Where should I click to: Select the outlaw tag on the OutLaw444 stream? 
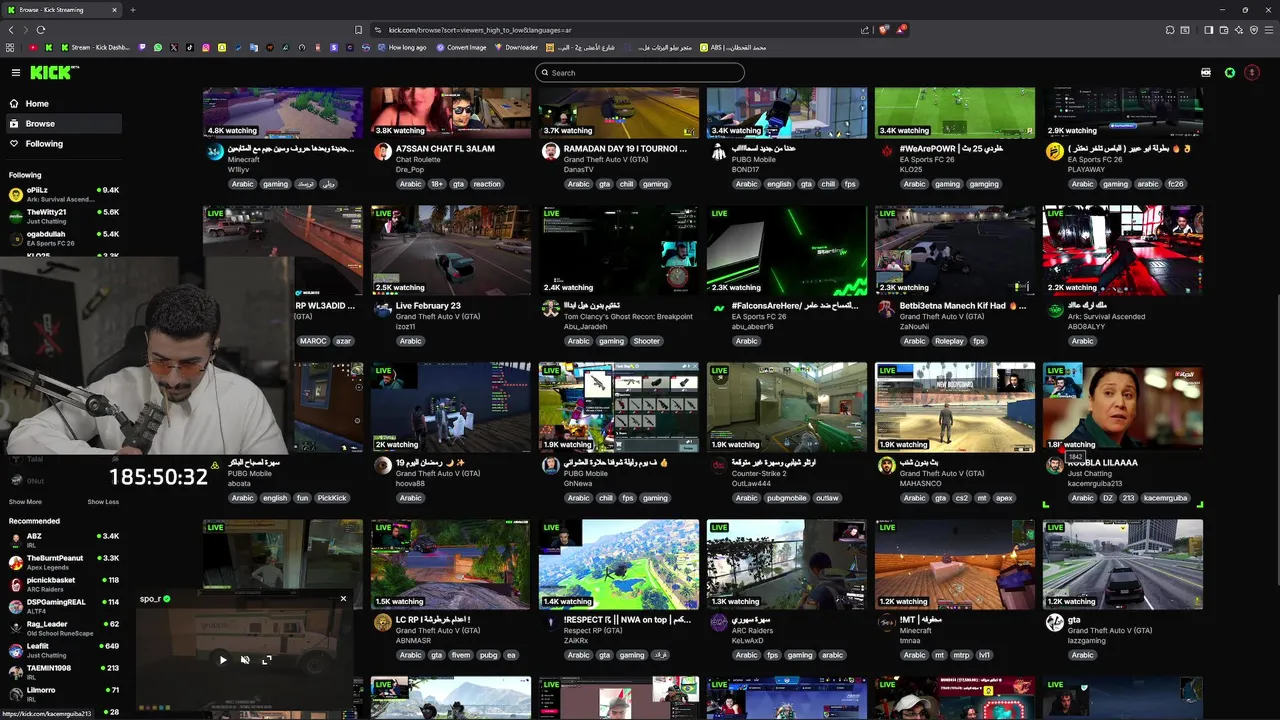827,498
